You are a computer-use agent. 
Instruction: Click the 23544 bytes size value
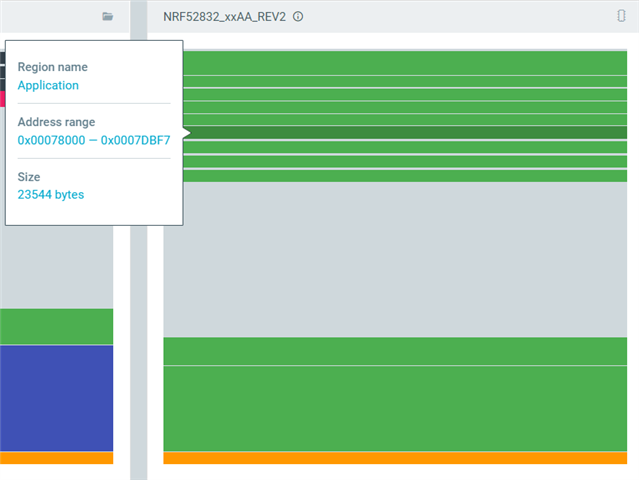51,194
